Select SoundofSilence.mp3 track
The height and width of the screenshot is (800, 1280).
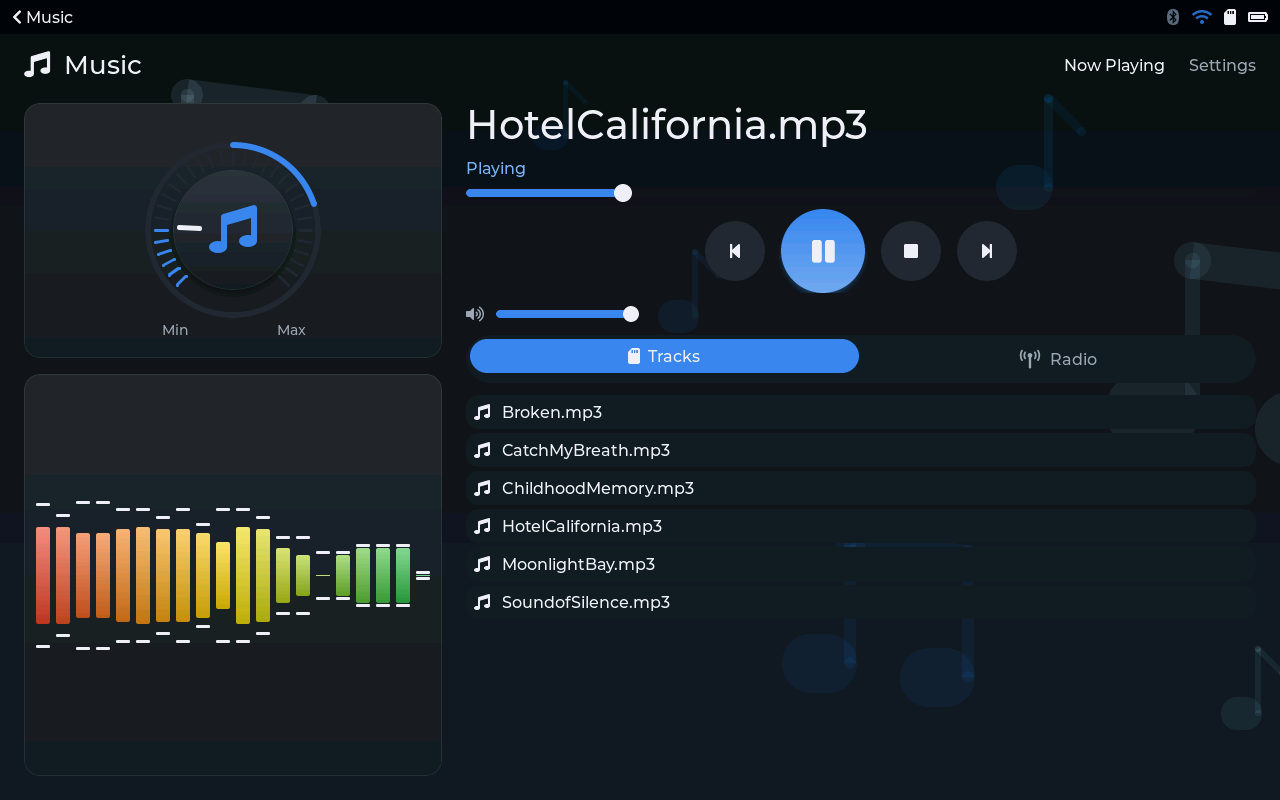coord(860,602)
